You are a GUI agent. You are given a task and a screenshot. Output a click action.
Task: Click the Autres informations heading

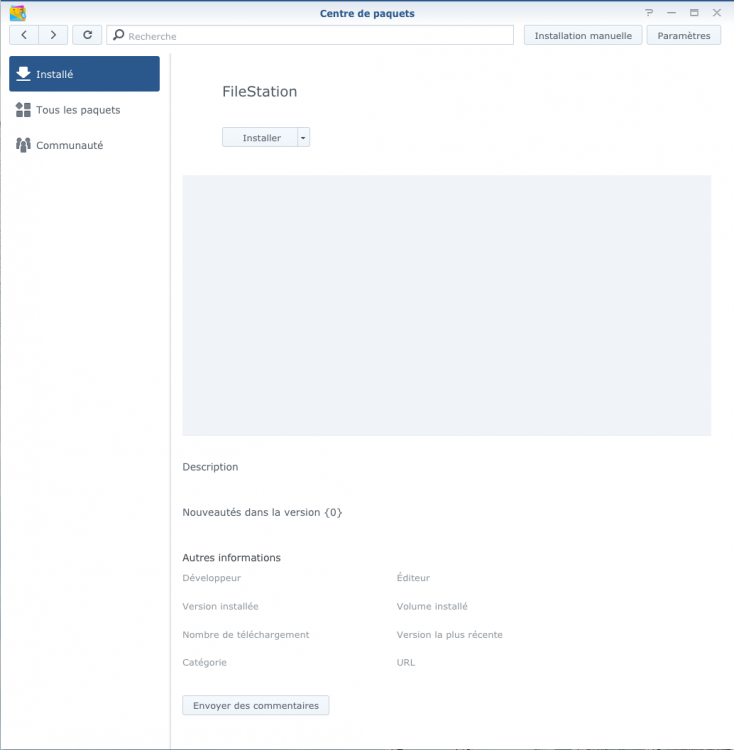(x=231, y=558)
